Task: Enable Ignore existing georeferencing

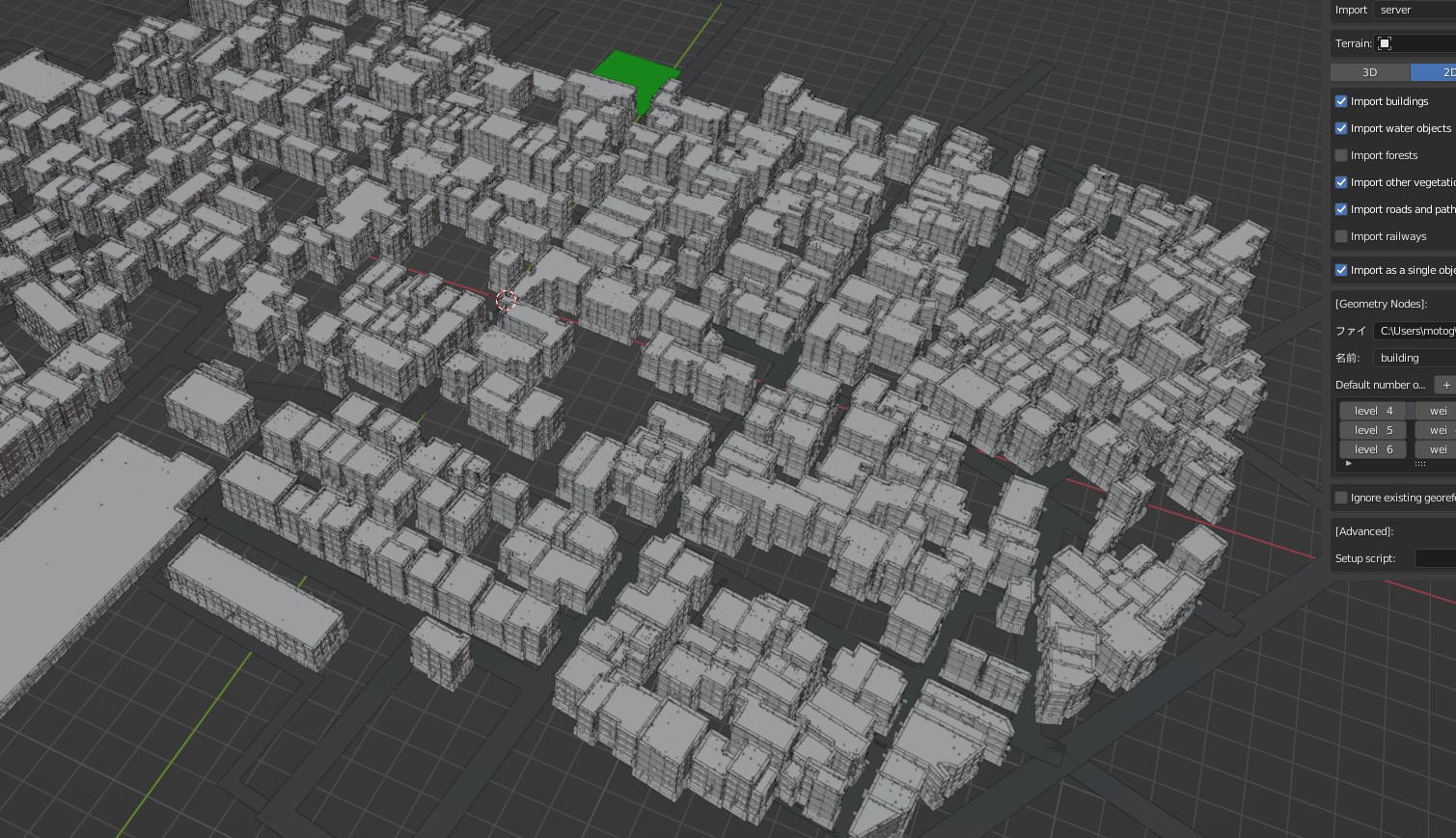Action: [x=1341, y=498]
